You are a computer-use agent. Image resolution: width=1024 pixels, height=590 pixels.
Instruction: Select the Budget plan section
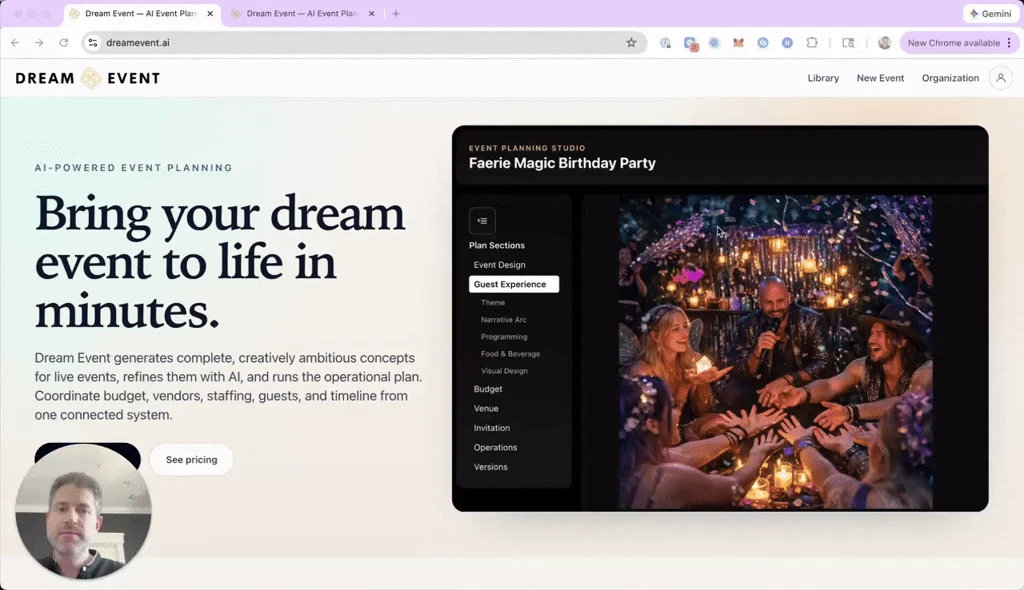click(x=488, y=389)
